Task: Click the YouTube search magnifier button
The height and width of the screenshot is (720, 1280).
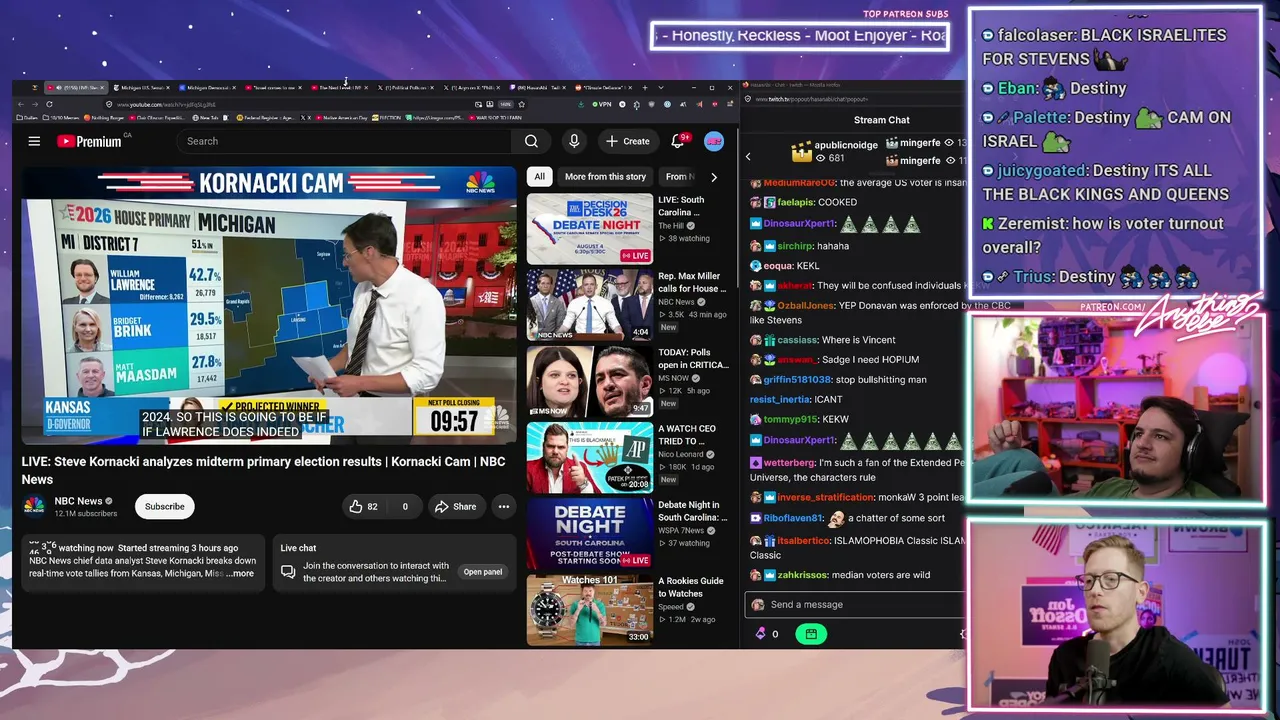Action: coord(531,141)
